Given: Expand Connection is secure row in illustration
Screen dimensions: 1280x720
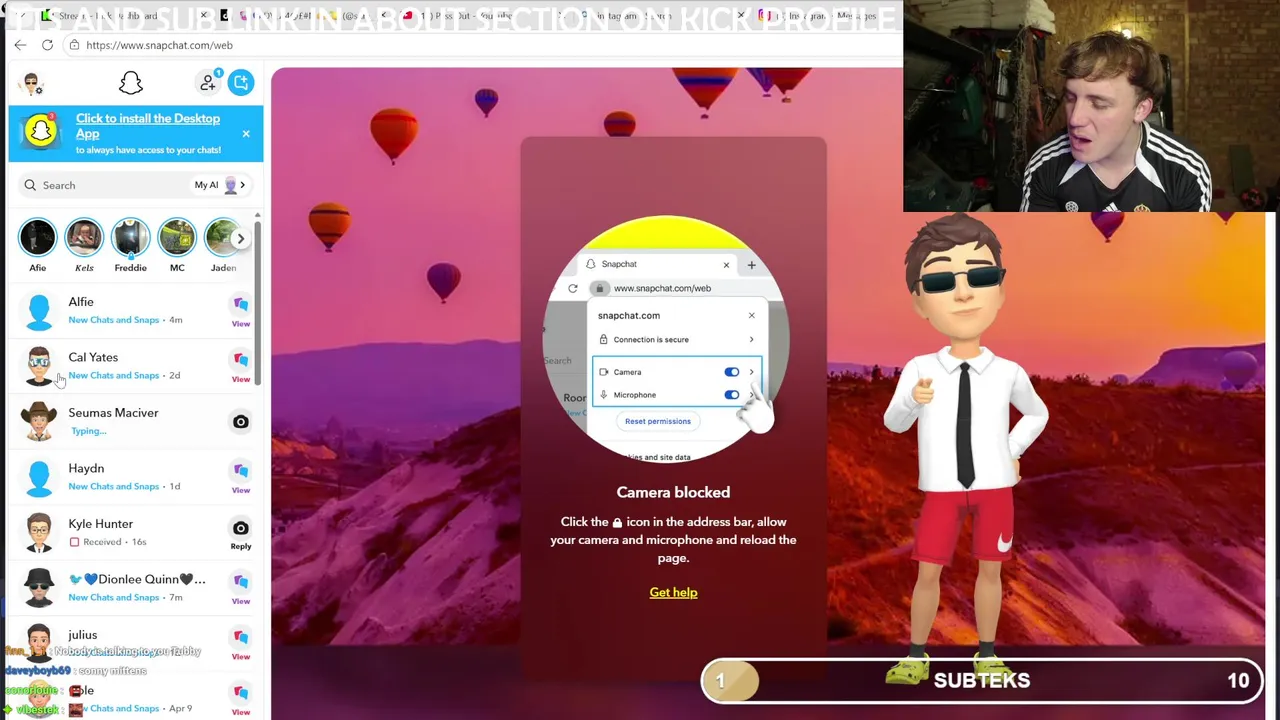Looking at the screenshot, I should [x=675, y=339].
